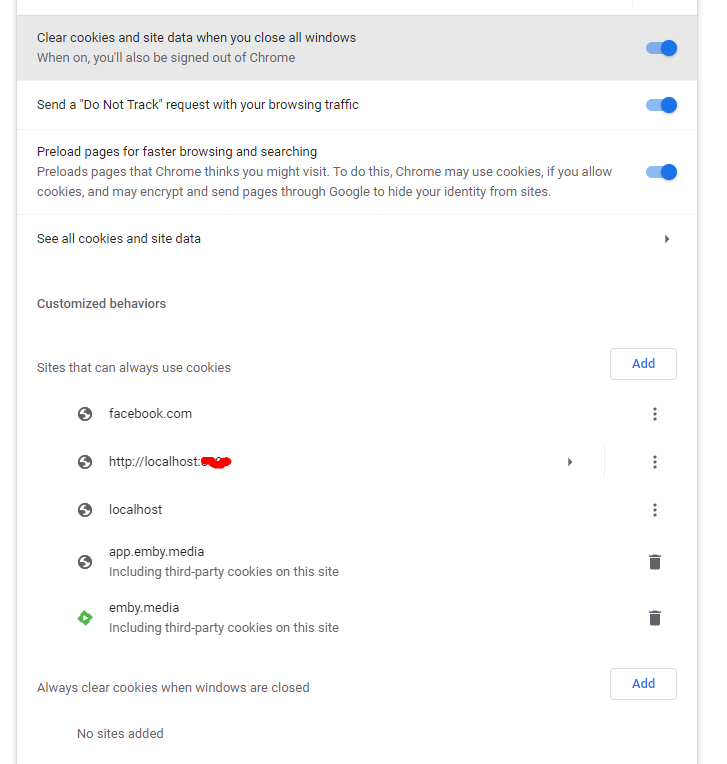Click the emby.media site name
Viewport: 727px width, 764px height.
pos(144,608)
